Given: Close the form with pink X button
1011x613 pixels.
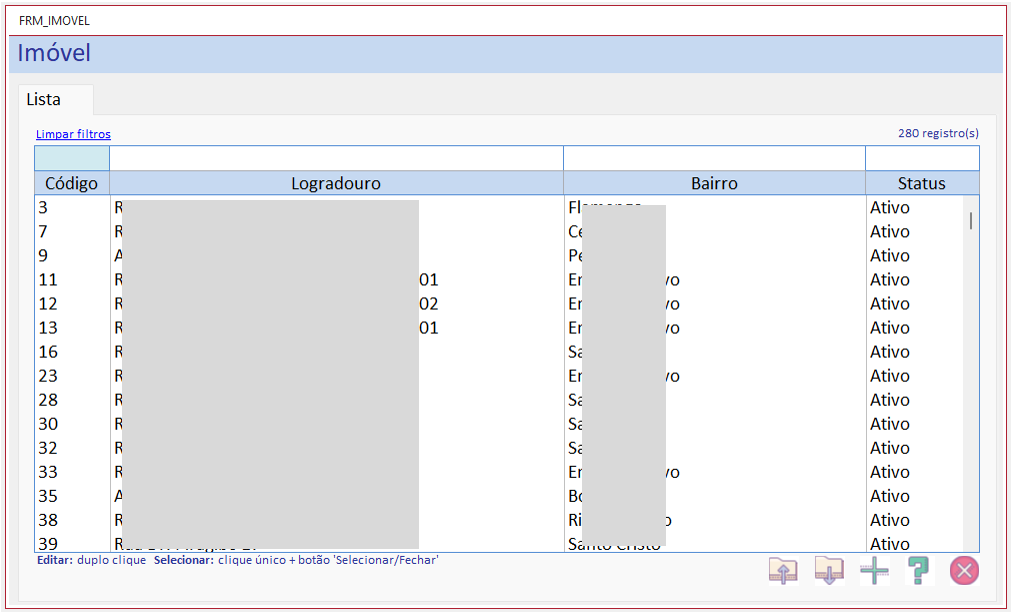Looking at the screenshot, I should click(965, 570).
